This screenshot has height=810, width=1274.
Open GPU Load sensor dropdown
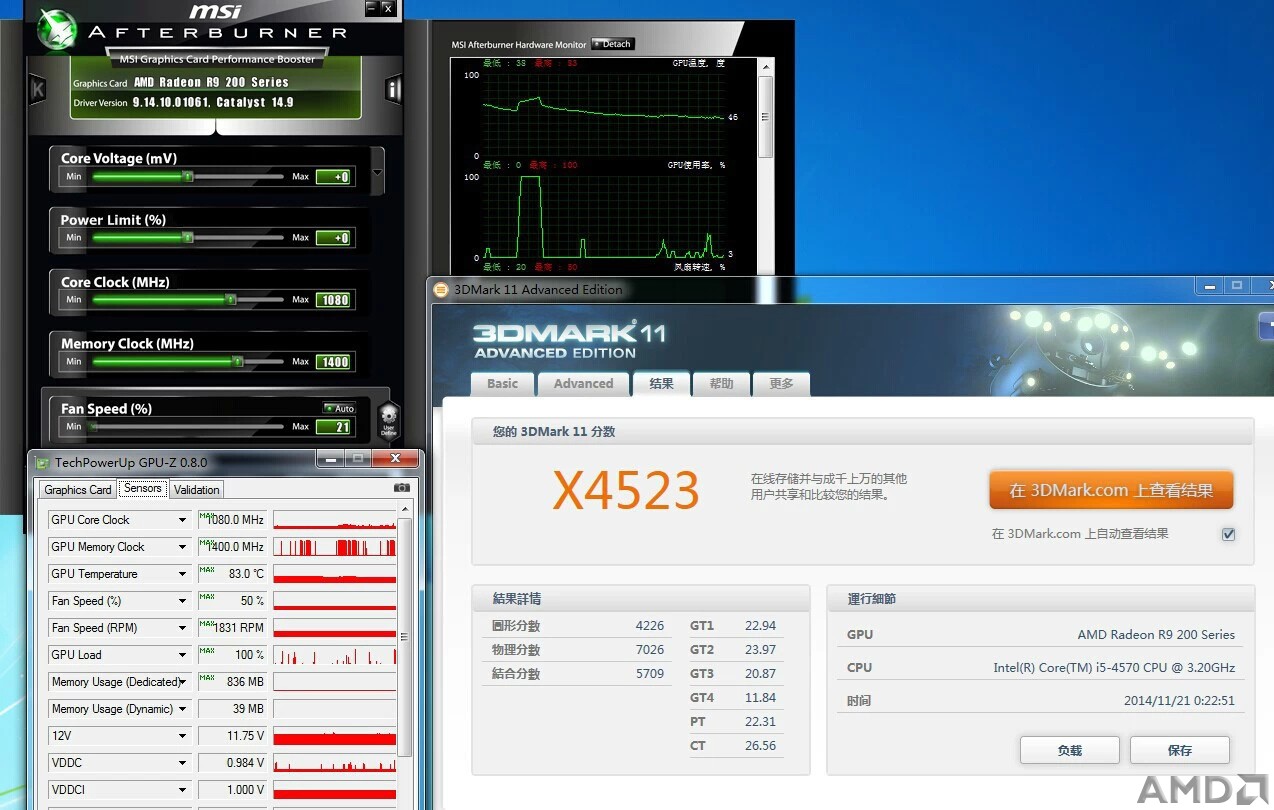(x=183, y=655)
